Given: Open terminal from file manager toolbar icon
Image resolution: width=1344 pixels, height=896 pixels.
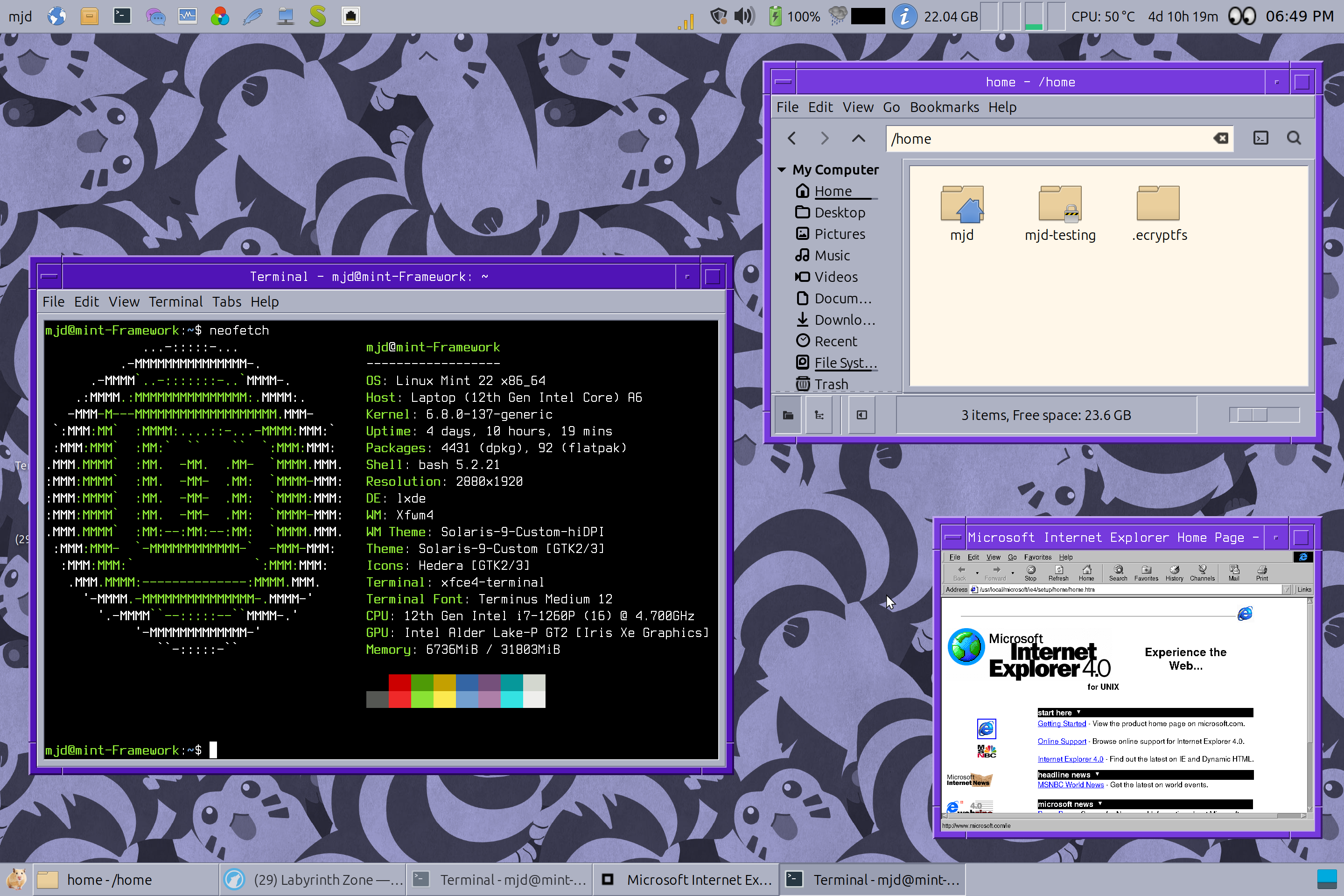Looking at the screenshot, I should click(x=1260, y=138).
